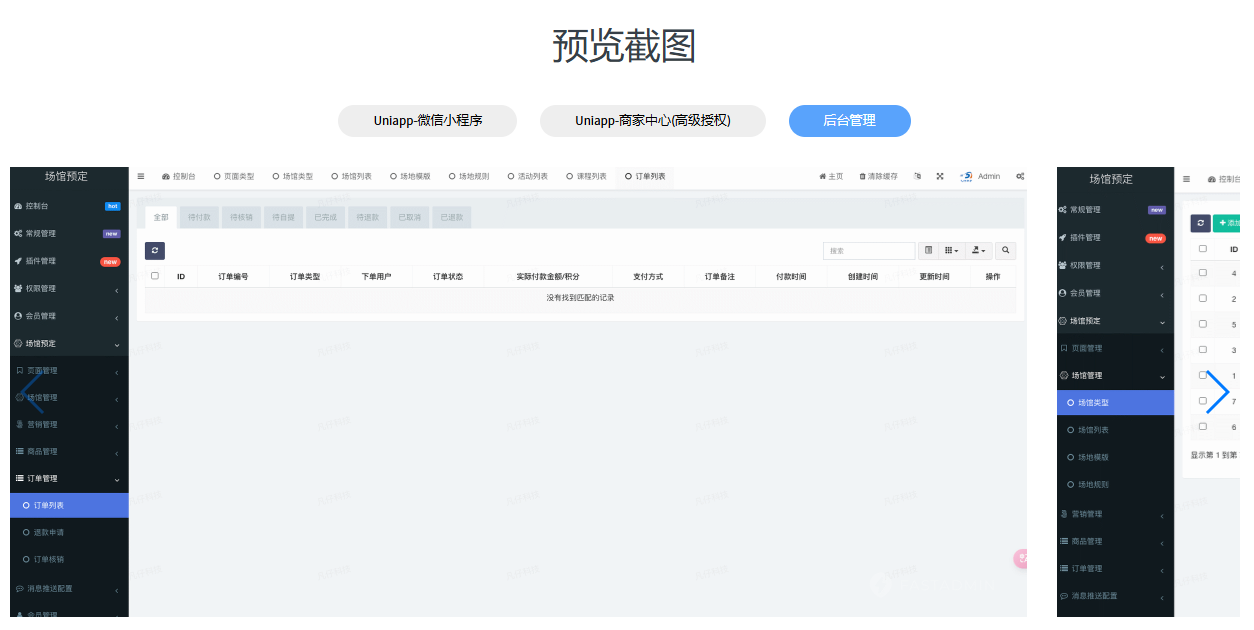Click the refresh button above the order table

click(155, 251)
